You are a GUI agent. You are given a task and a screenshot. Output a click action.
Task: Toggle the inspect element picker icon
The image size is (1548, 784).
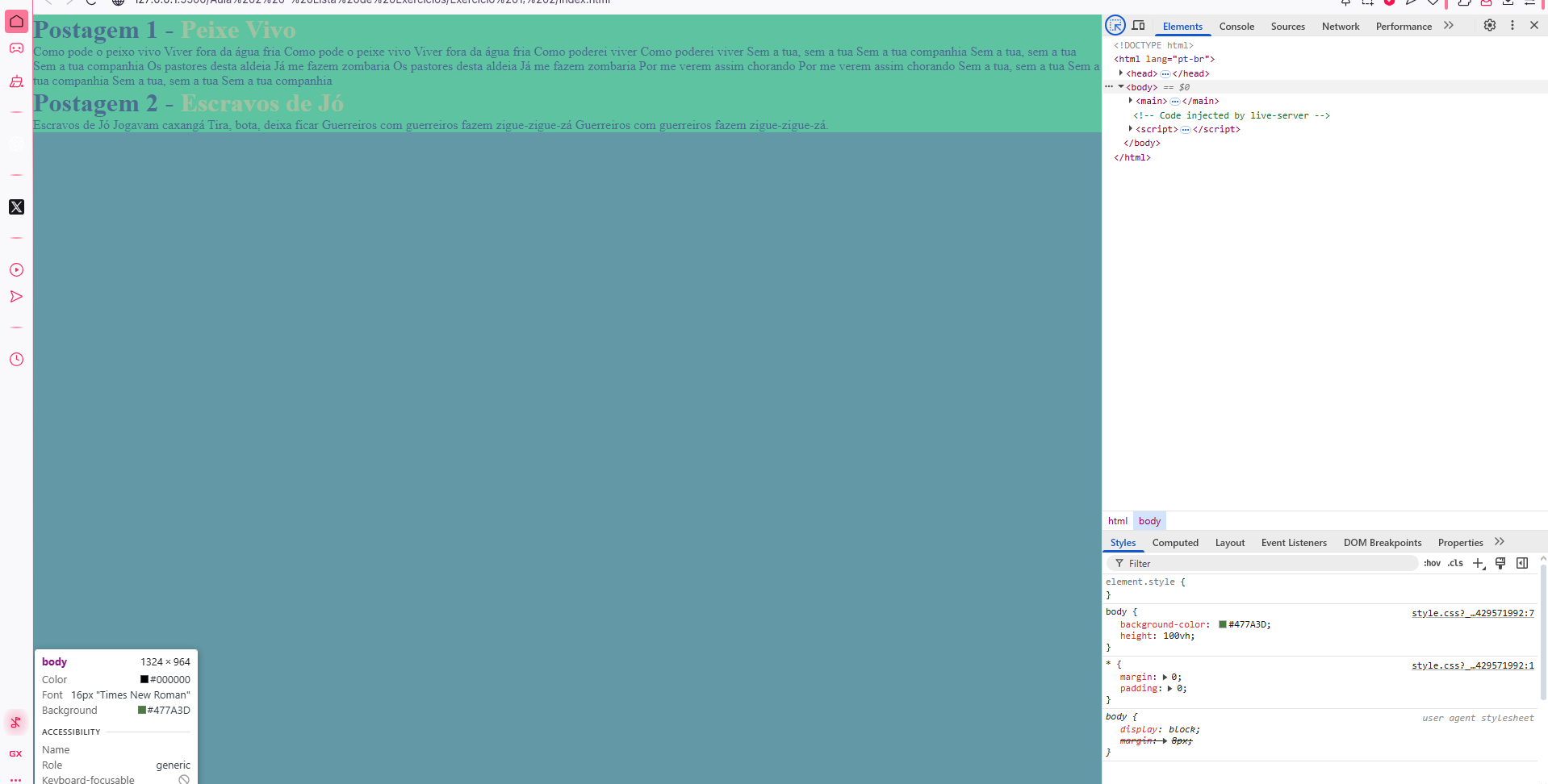[x=1115, y=25]
